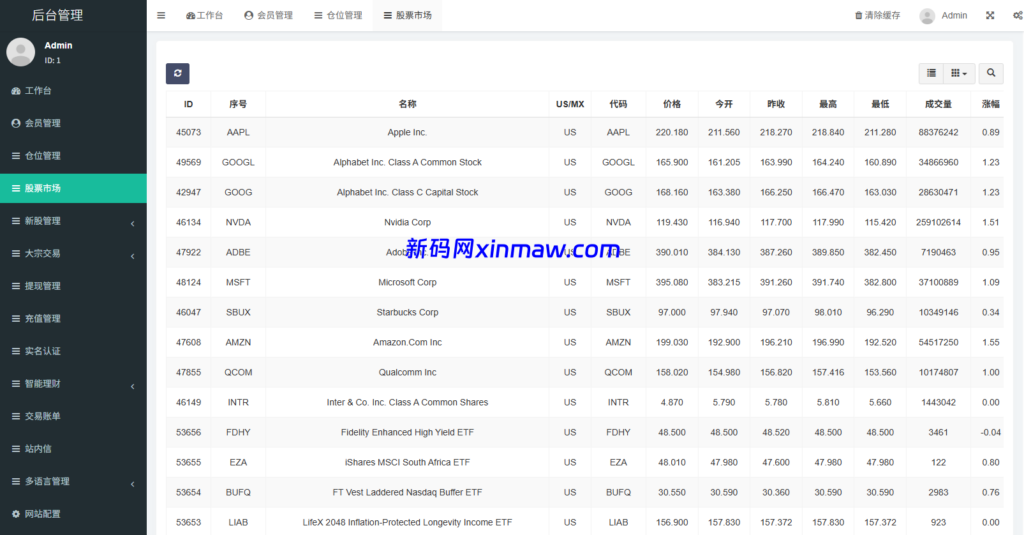1024x535 pixels.
Task: Click the 后台管理 title logo
Action: [x=57, y=15]
